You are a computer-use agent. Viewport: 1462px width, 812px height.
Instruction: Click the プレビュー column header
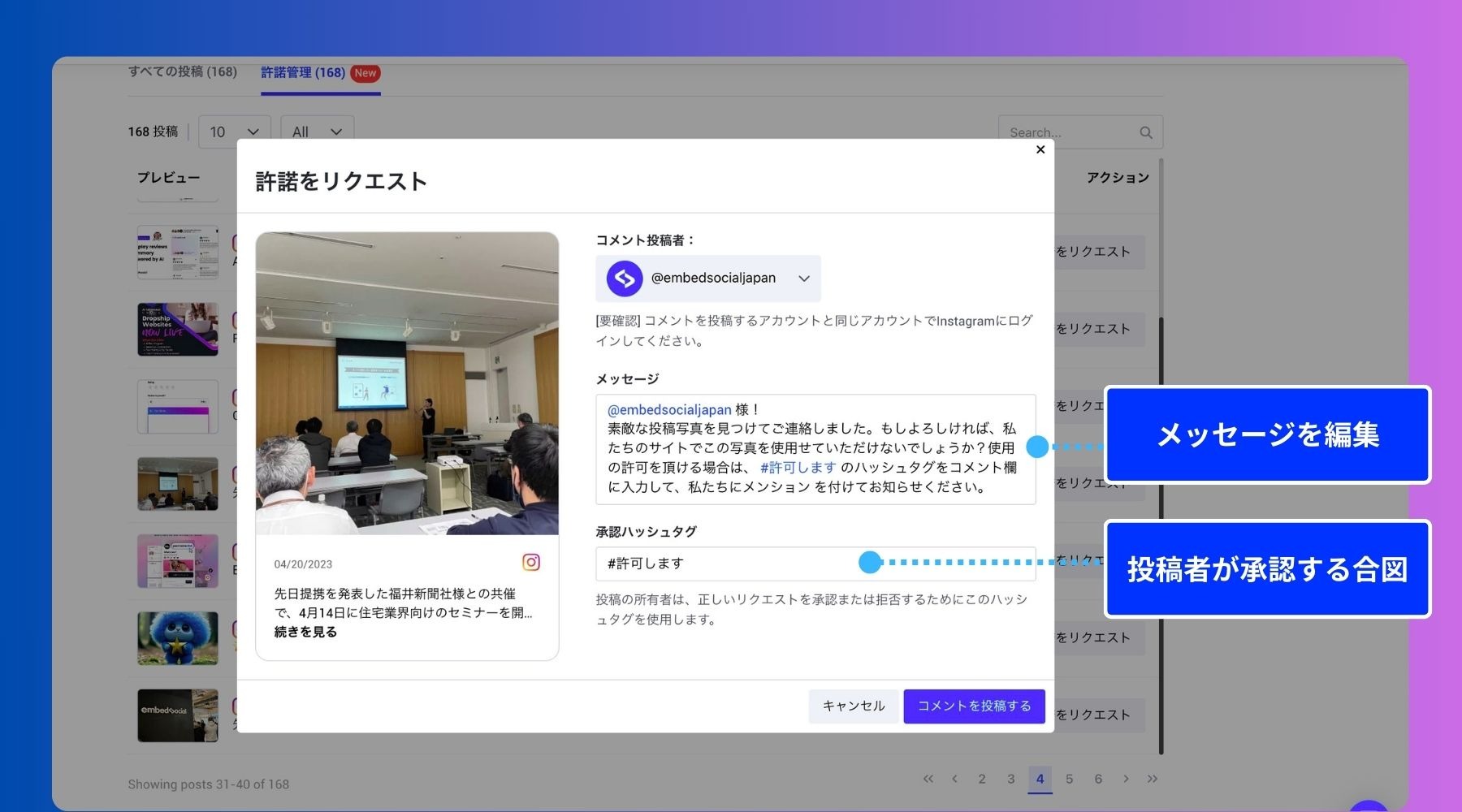point(168,178)
